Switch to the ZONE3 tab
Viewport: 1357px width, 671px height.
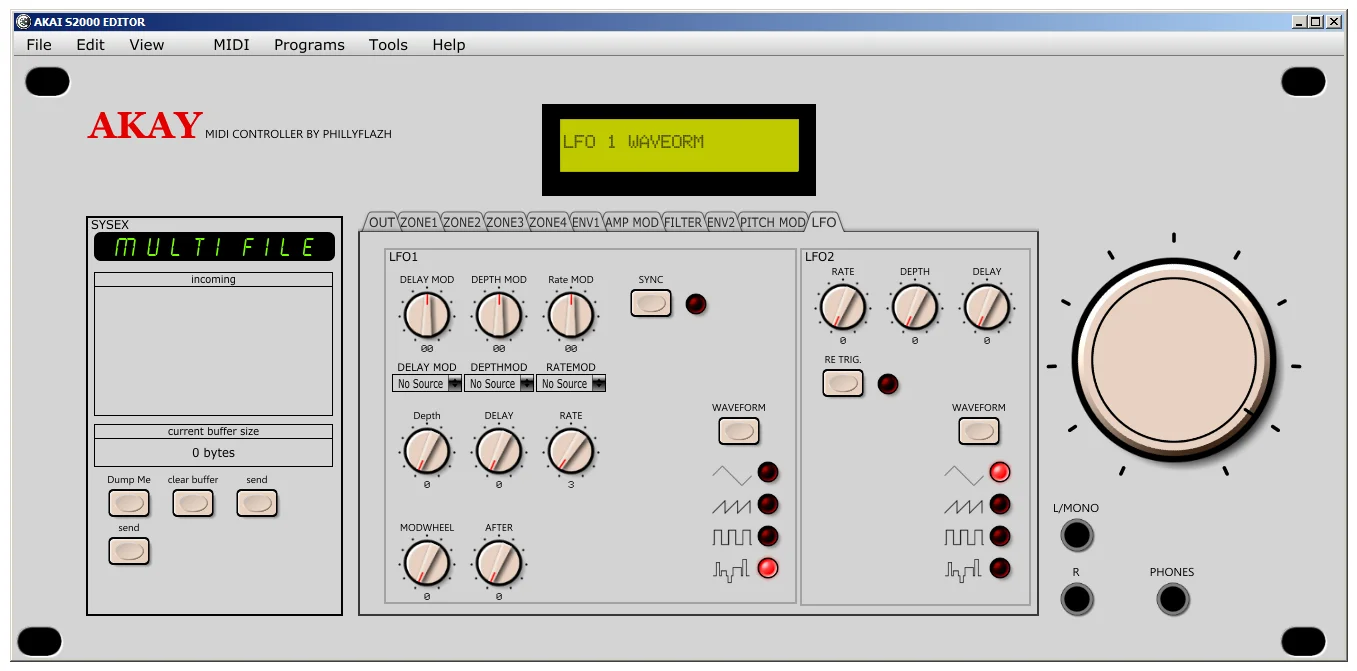(x=505, y=222)
